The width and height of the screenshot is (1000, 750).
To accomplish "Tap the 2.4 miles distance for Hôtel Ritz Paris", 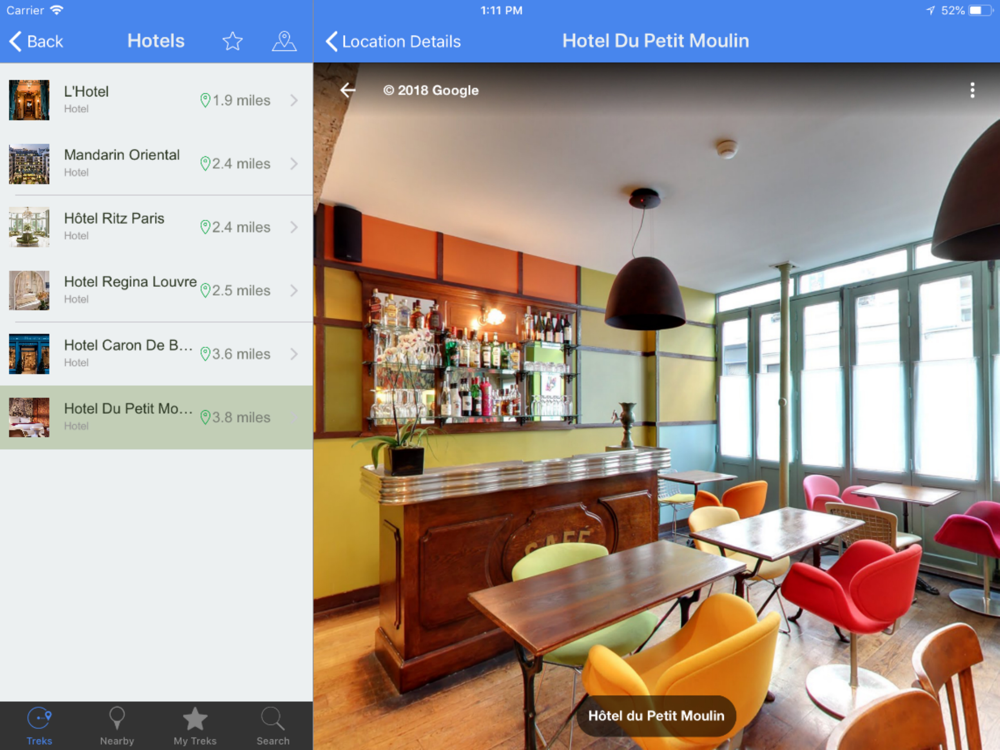I will [241, 227].
